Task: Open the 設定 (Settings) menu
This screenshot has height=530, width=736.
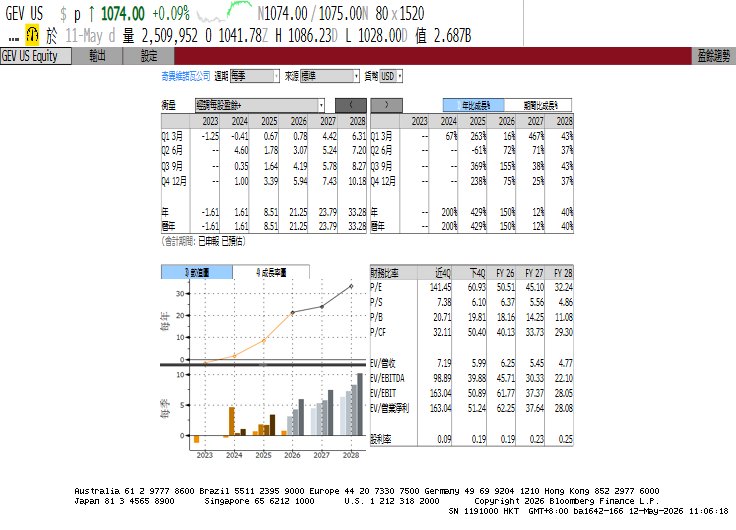Action: [x=149, y=56]
